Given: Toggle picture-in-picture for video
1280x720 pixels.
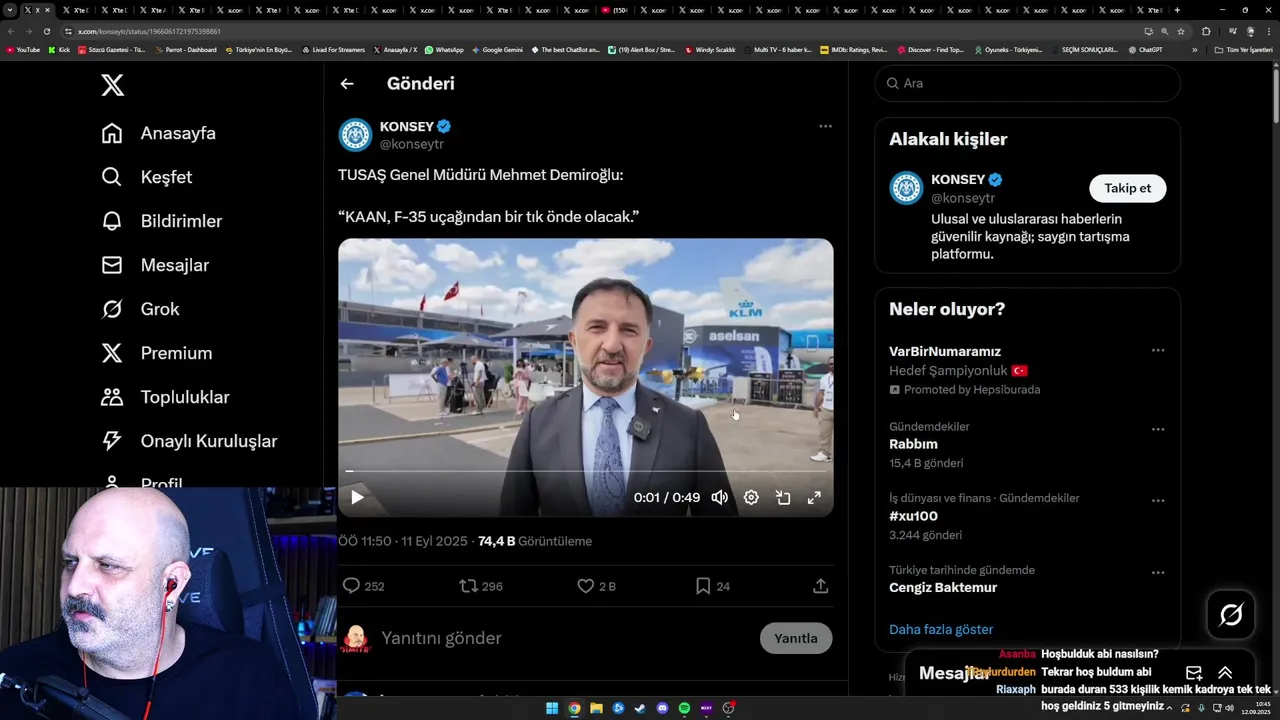Looking at the screenshot, I should [x=783, y=497].
